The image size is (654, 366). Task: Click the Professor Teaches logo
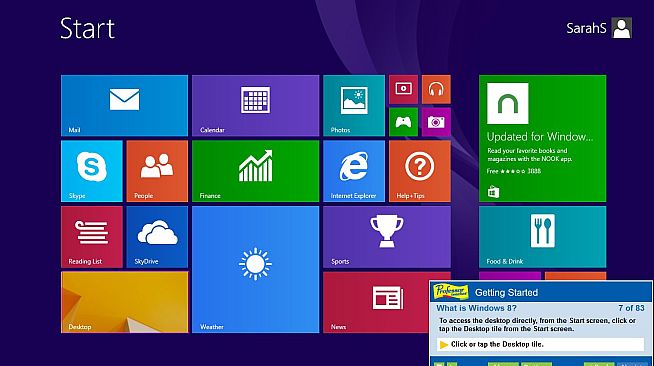pos(451,291)
